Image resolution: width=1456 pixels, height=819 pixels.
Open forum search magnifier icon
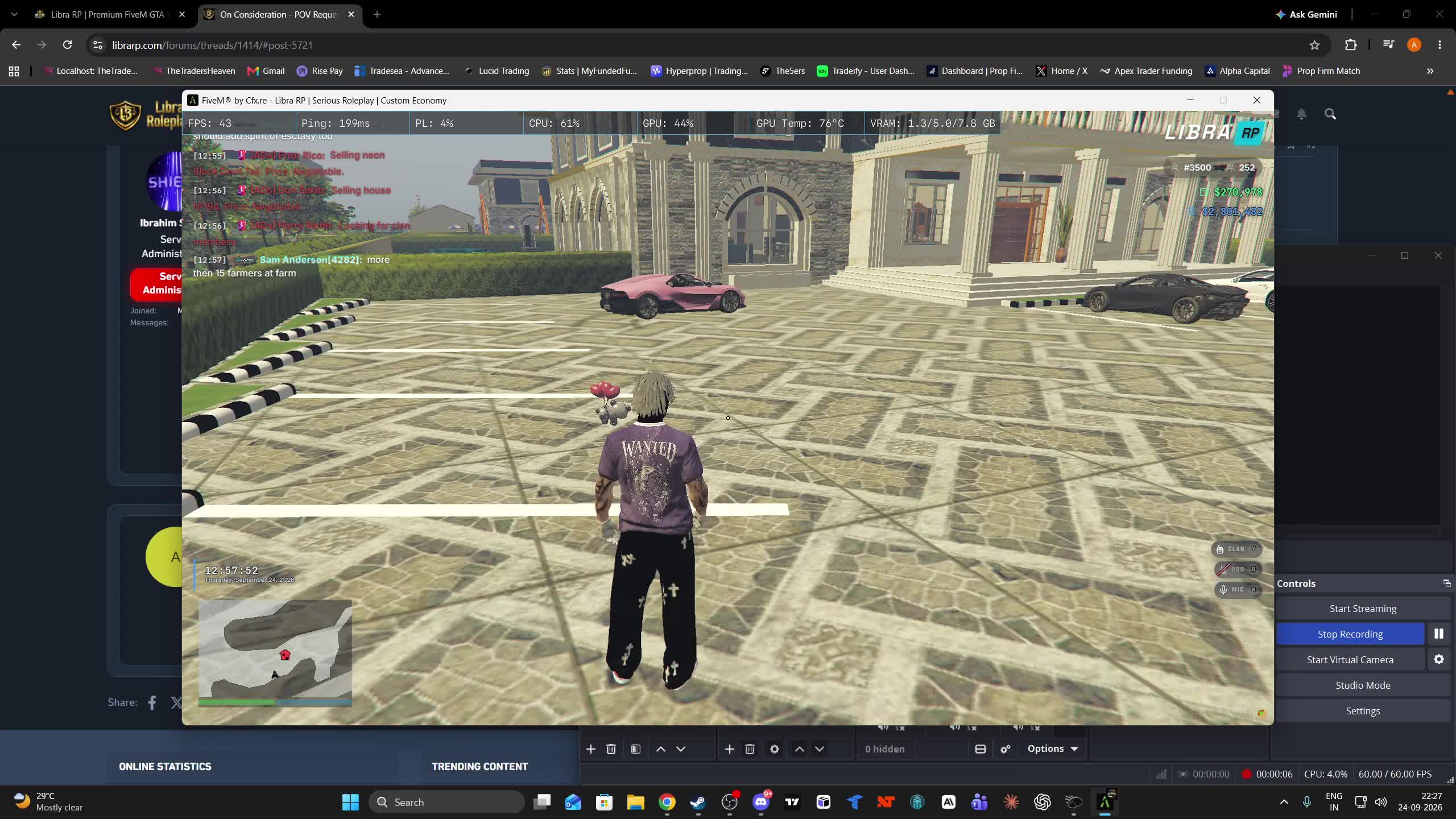tap(1330, 114)
